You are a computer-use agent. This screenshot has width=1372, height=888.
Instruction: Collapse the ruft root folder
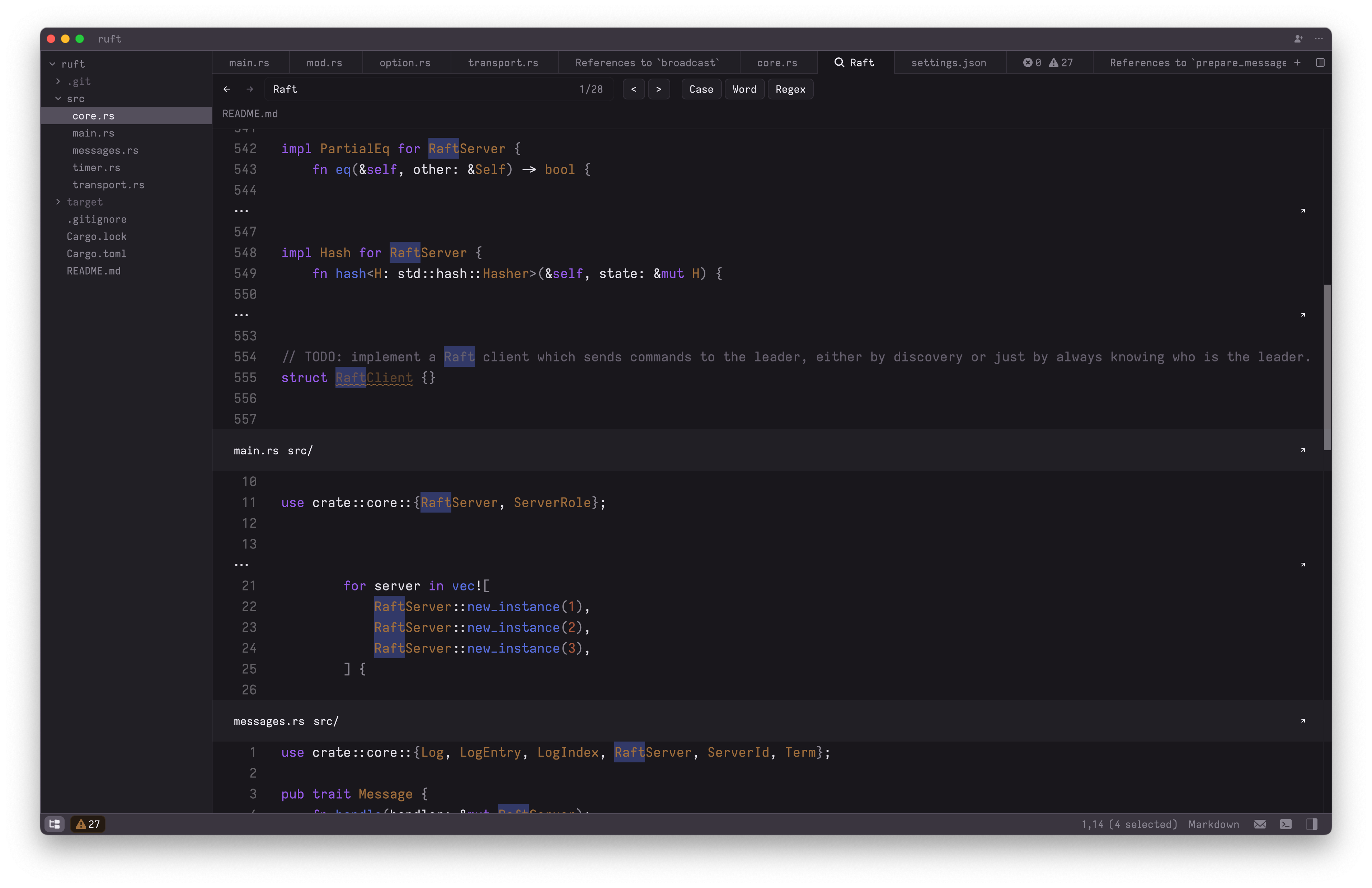tap(52, 64)
